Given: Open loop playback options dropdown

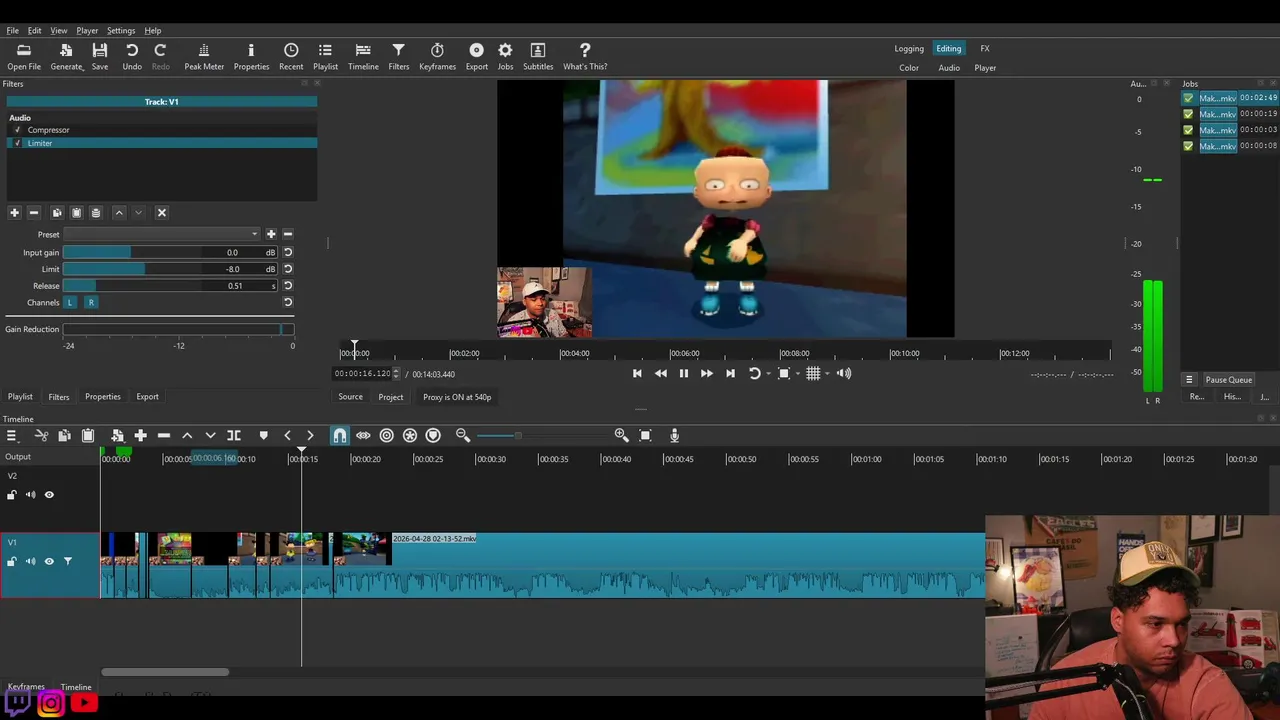Looking at the screenshot, I should click(x=768, y=373).
